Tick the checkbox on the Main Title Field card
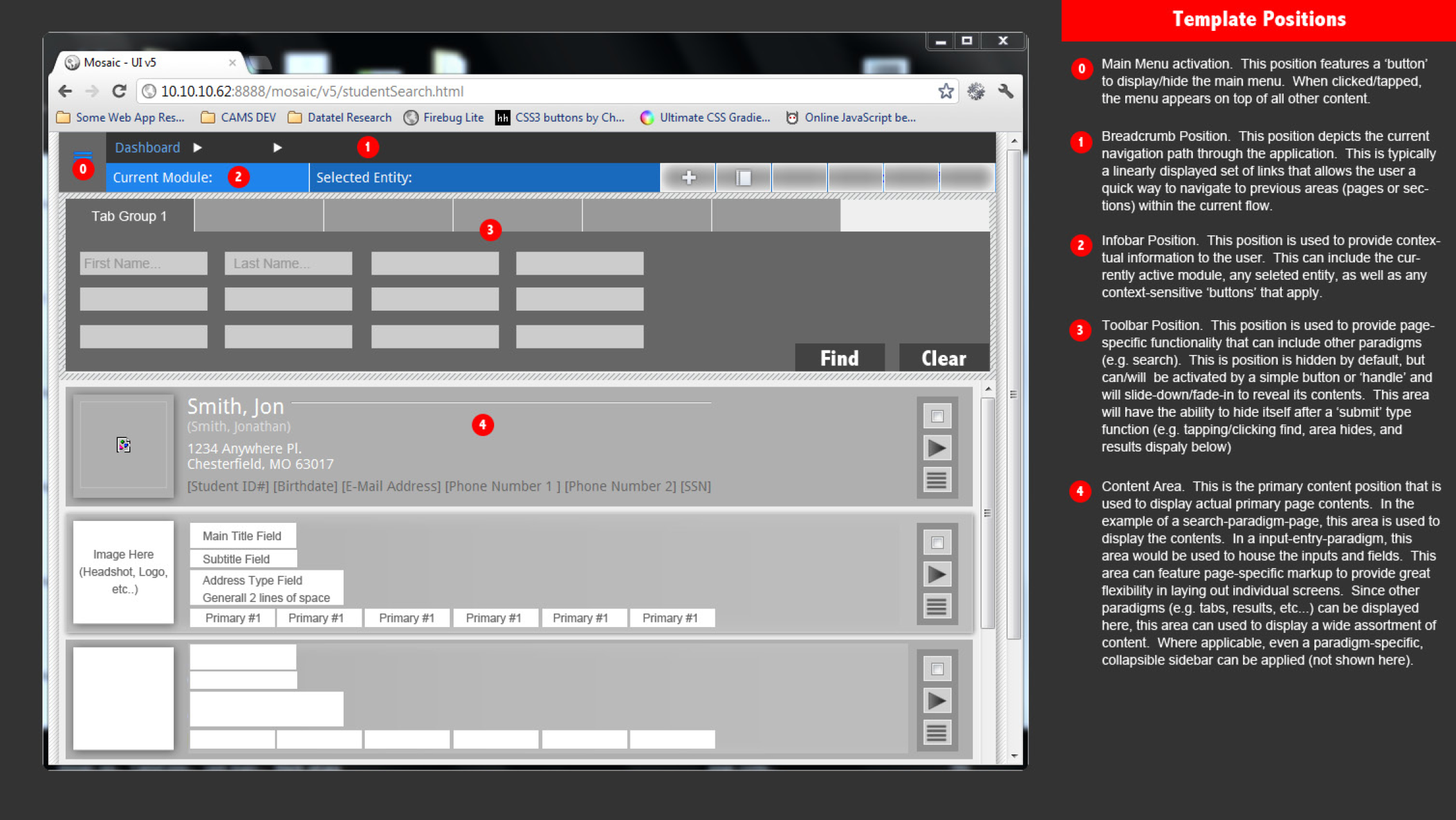 coord(937,543)
